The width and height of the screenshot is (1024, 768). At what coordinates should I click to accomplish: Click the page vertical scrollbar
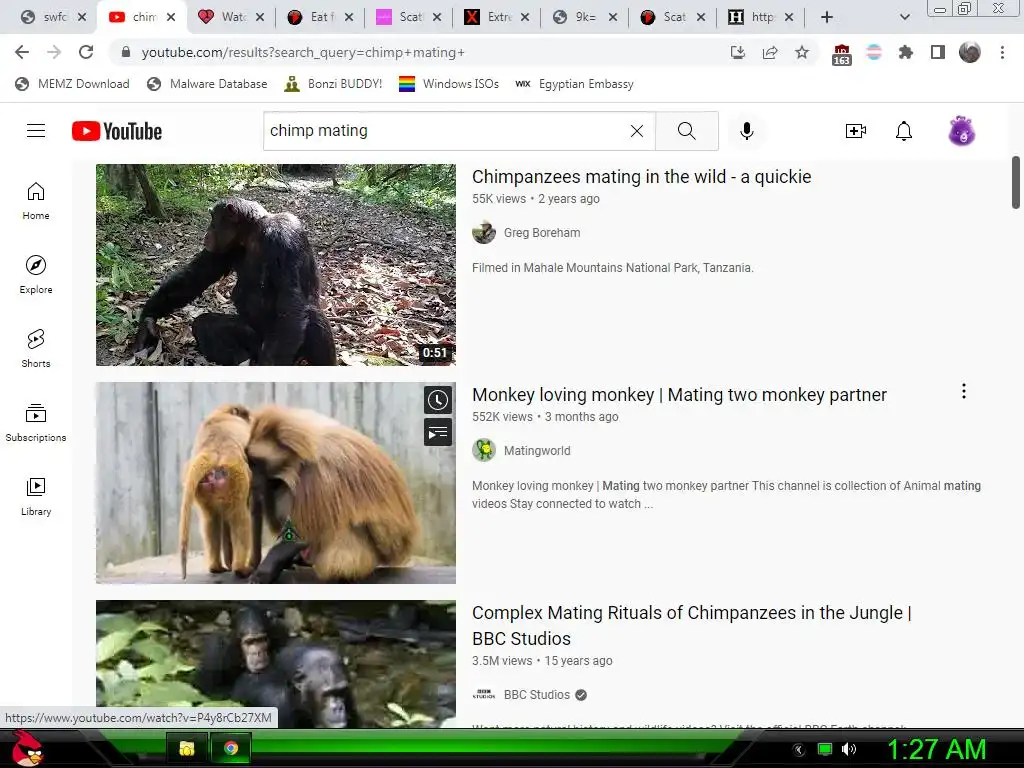coord(1016,182)
